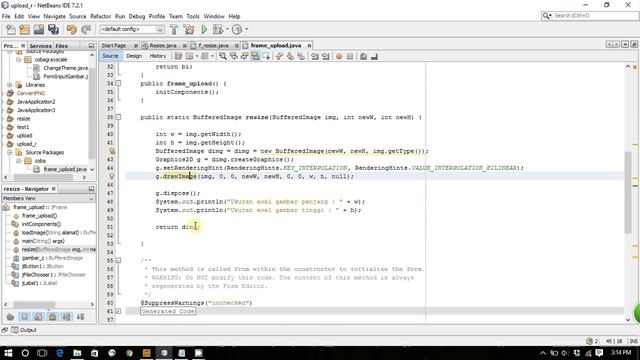Image resolution: width=640 pixels, height=360 pixels.
Task: Select main(String[] args) in Navigator
Action: pos(43,241)
